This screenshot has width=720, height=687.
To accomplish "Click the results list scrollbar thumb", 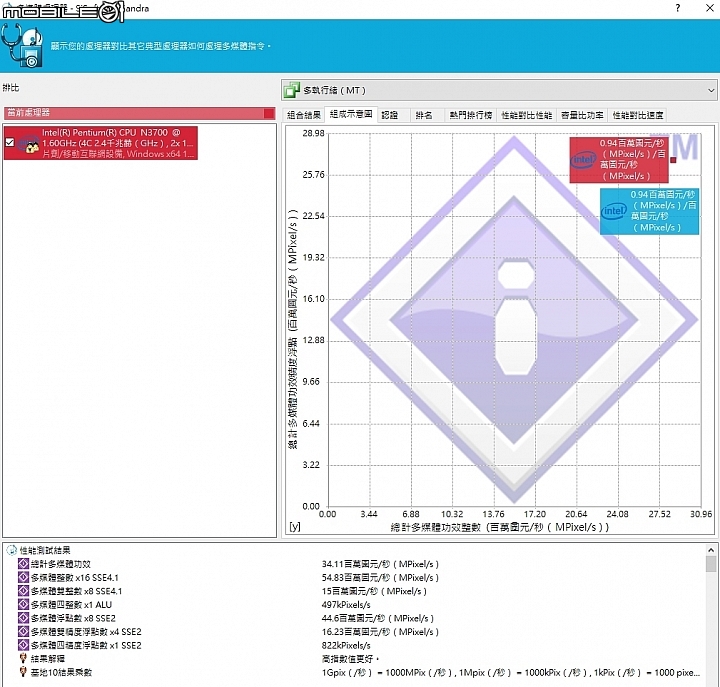I will coord(711,564).
